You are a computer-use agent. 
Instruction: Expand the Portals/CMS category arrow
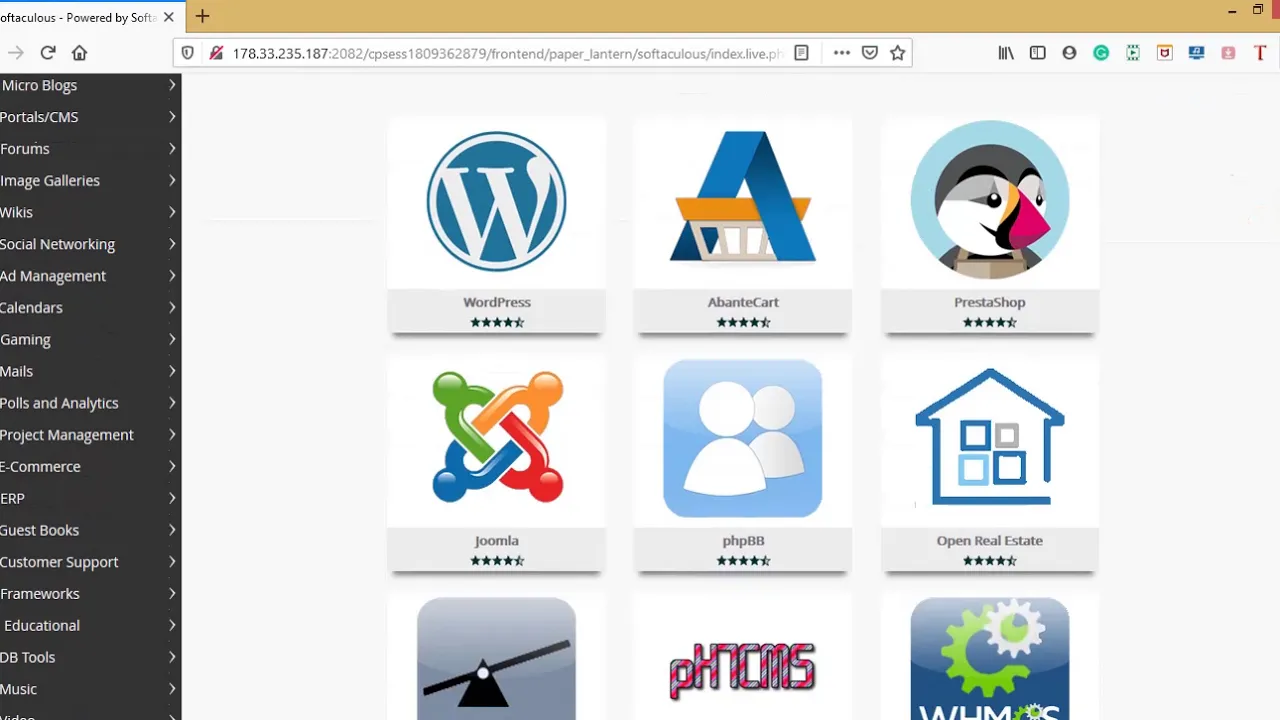pos(172,117)
